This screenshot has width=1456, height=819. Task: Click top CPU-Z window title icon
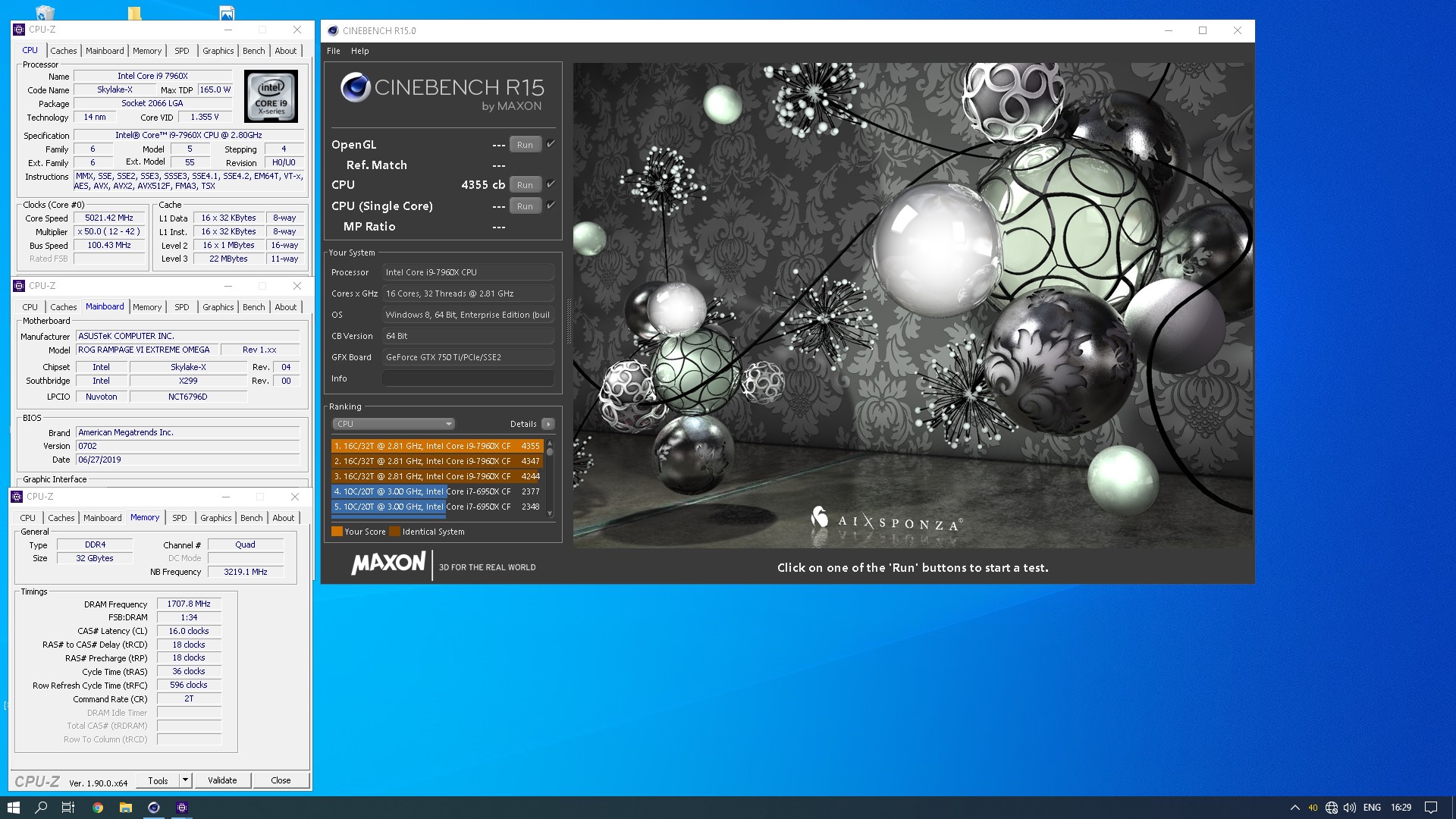pos(19,30)
